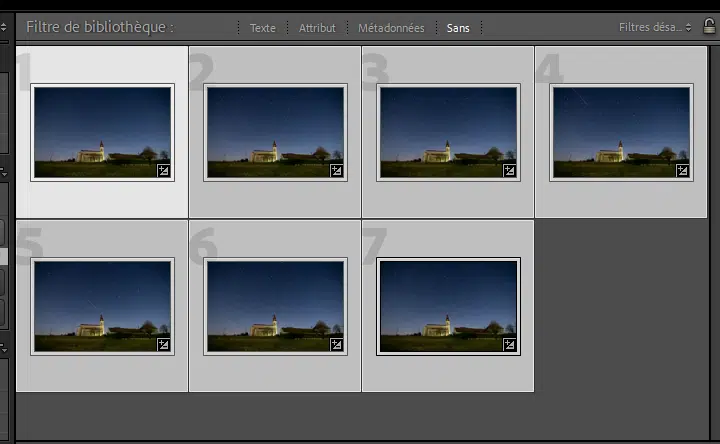This screenshot has width=720, height=444.
Task: Select photo thumbnail number 6
Action: [x=276, y=306]
